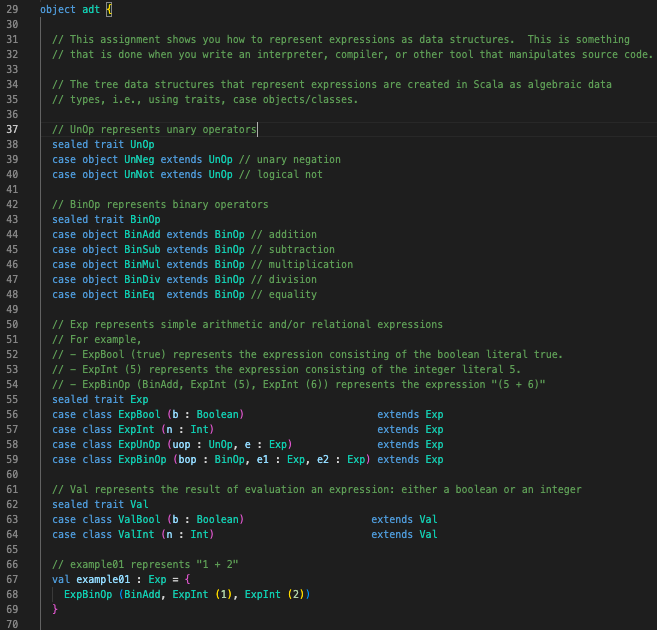Click the '// equality' comment
The height and width of the screenshot is (630, 657).
click(x=284, y=294)
